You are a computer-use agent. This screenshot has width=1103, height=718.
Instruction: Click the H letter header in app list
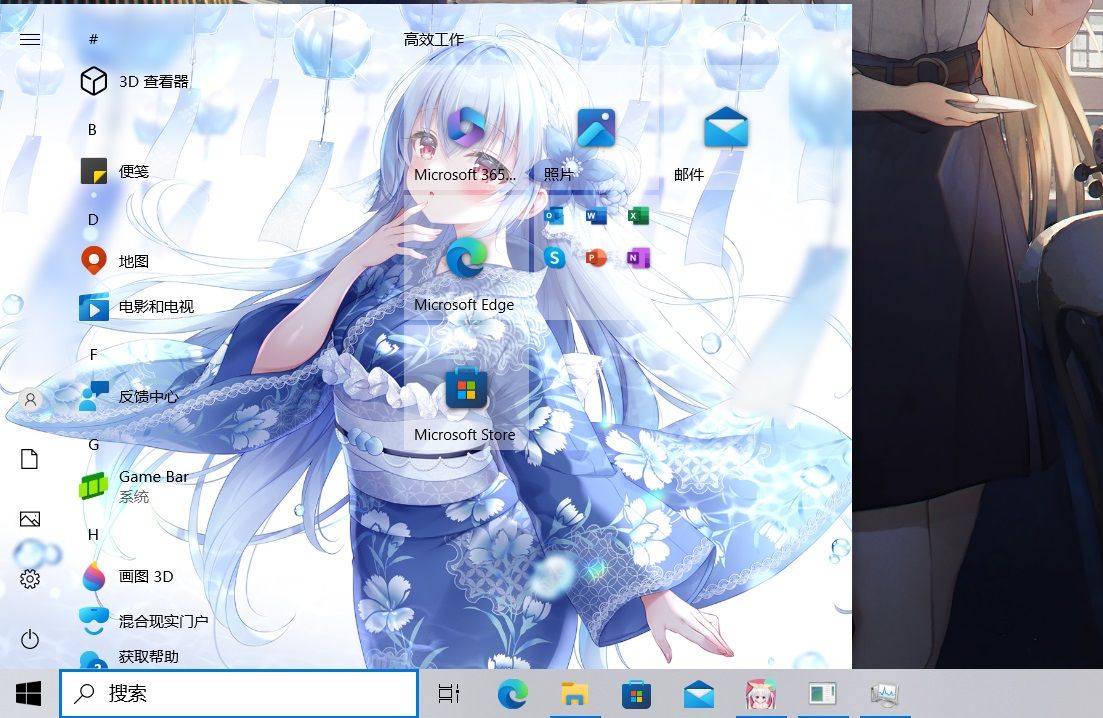93,534
